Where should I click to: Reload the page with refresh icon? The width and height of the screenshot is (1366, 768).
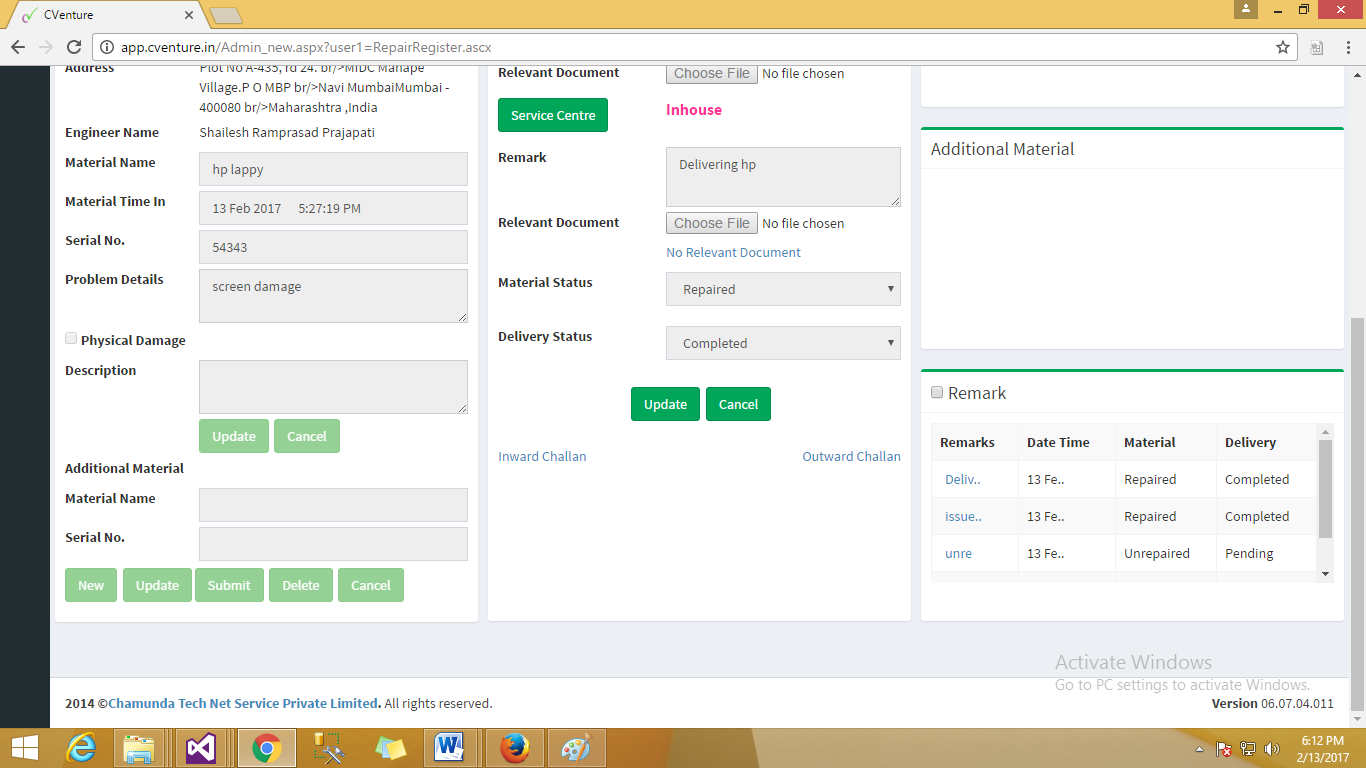tap(74, 47)
